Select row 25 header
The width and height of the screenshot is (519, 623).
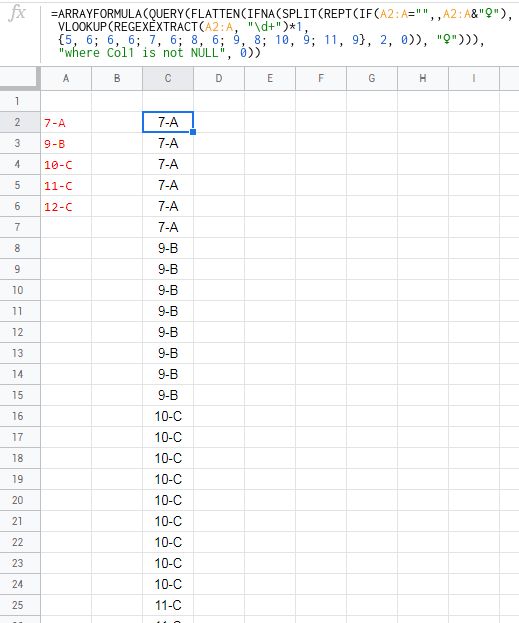20,605
